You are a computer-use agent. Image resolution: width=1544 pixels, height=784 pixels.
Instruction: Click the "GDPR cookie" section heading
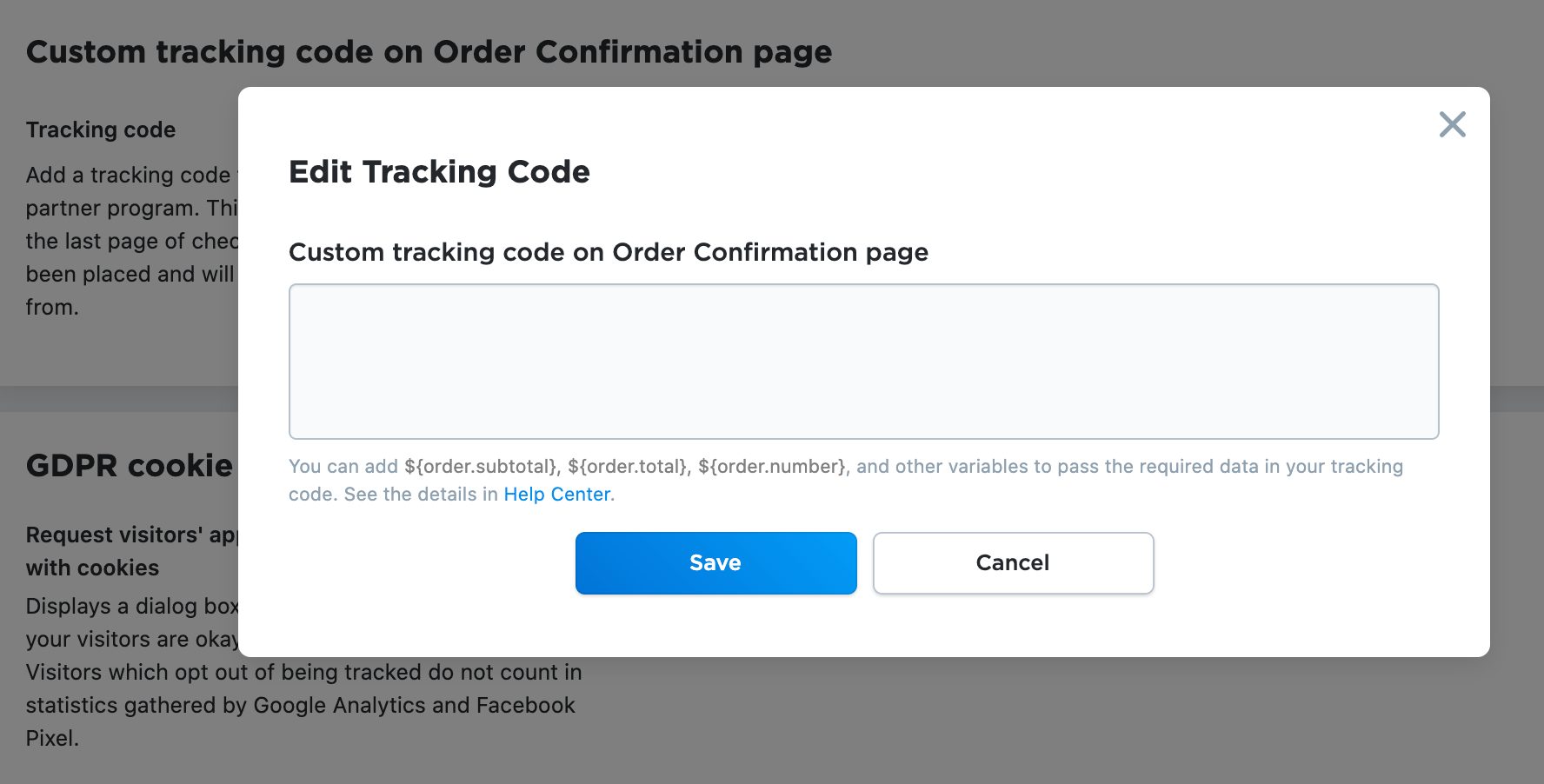coord(130,466)
